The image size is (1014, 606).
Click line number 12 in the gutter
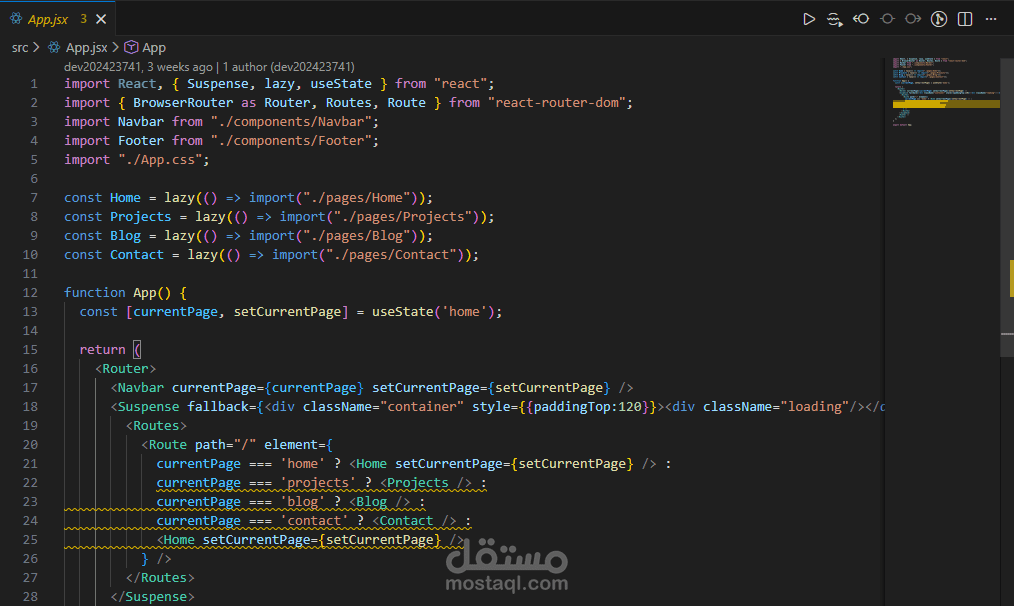[30, 292]
